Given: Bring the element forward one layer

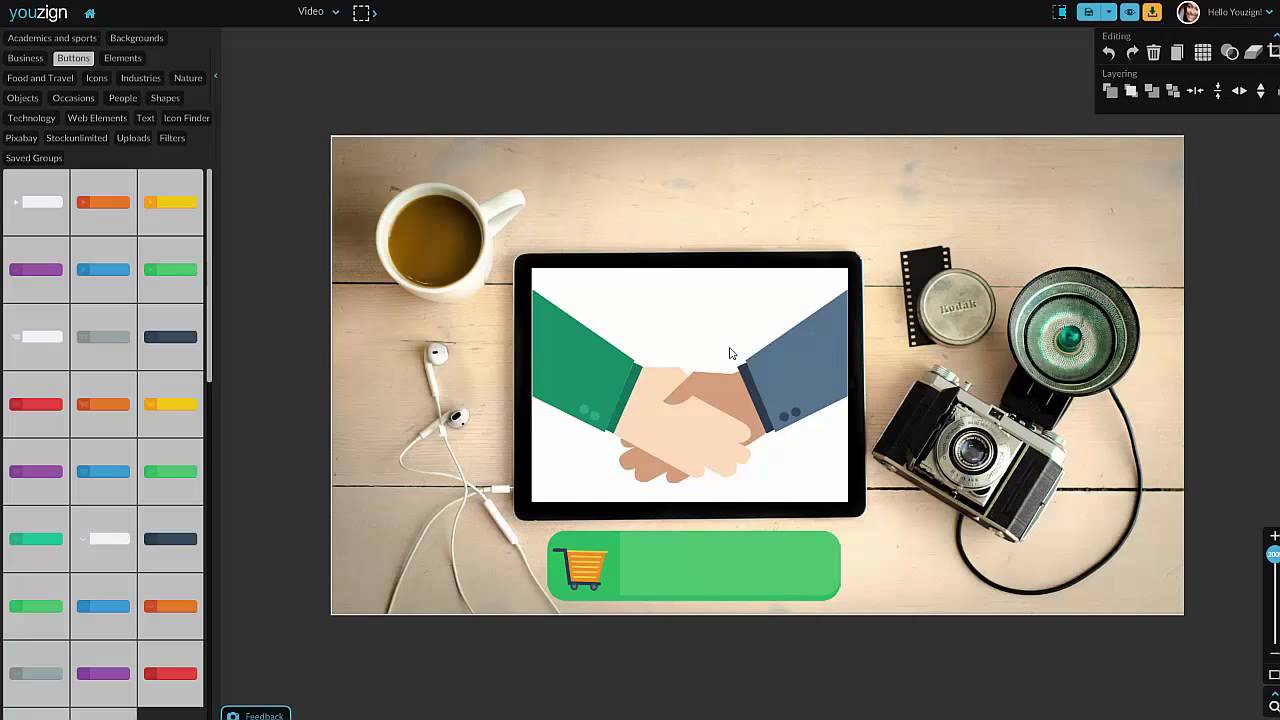Looking at the screenshot, I should [x=1131, y=91].
